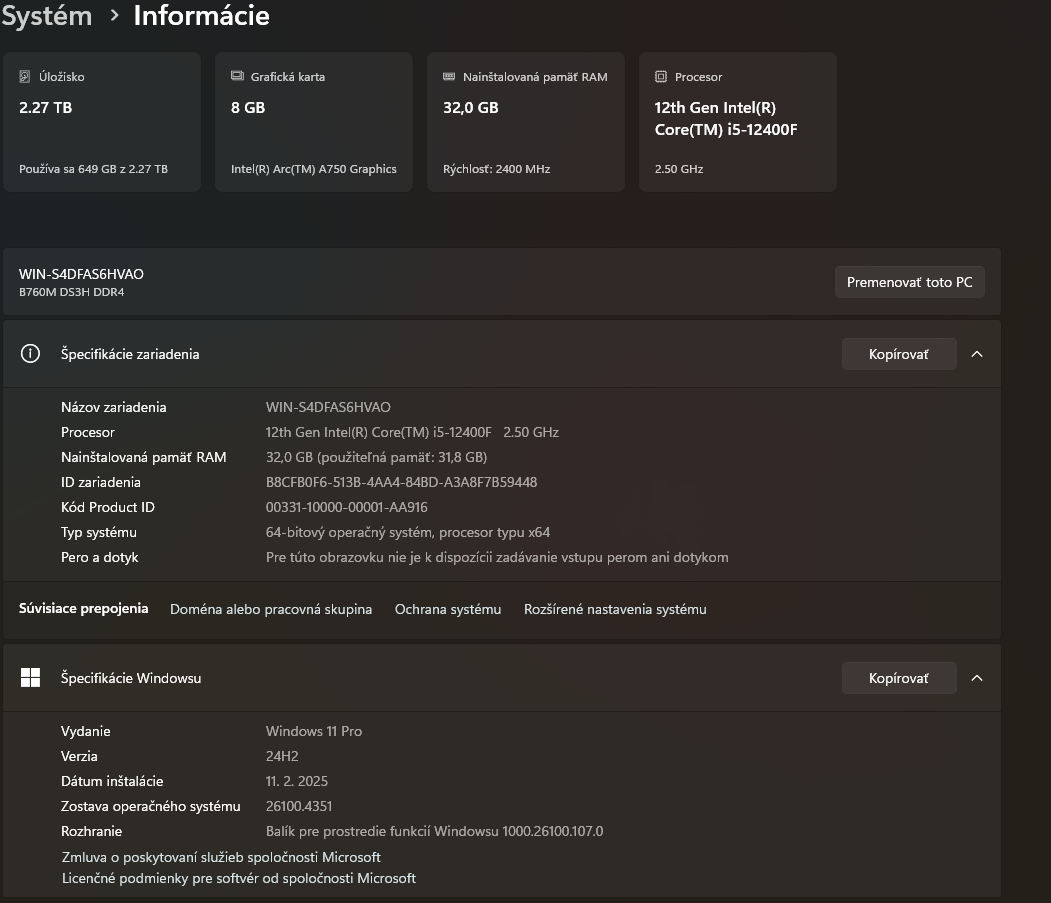
Task: Click the Kód Product ID label
Action: 108,507
